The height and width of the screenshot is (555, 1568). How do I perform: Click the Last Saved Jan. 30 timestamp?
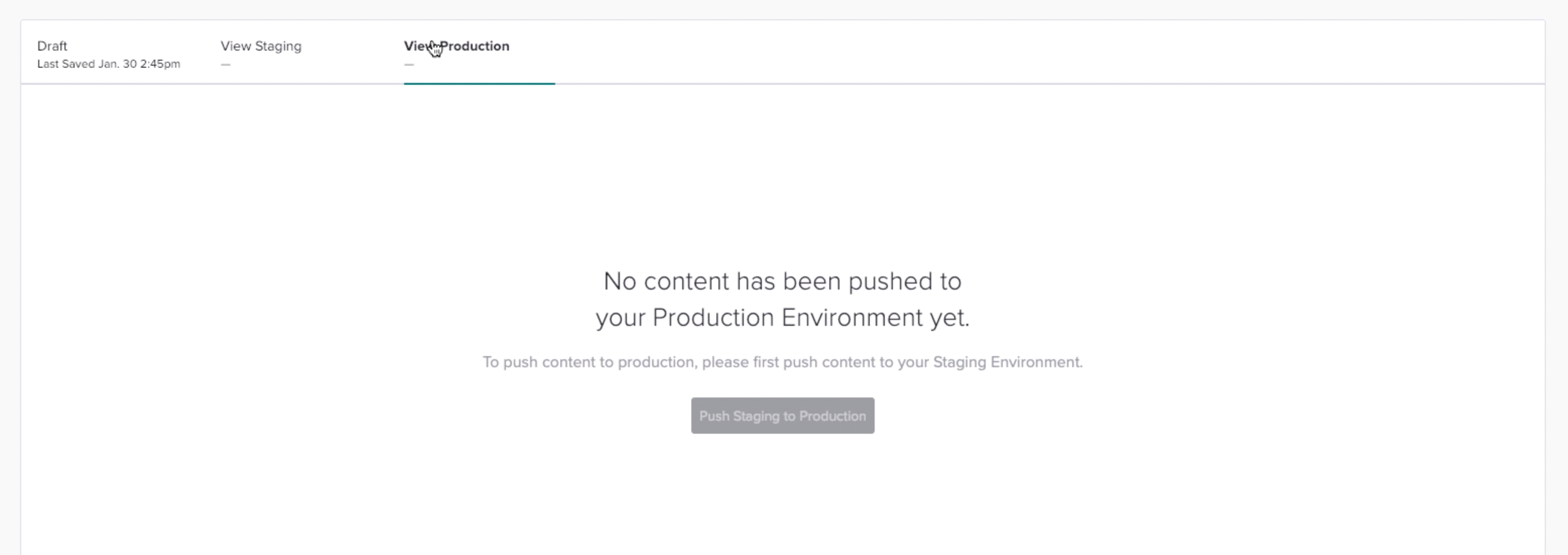pyautogui.click(x=108, y=64)
